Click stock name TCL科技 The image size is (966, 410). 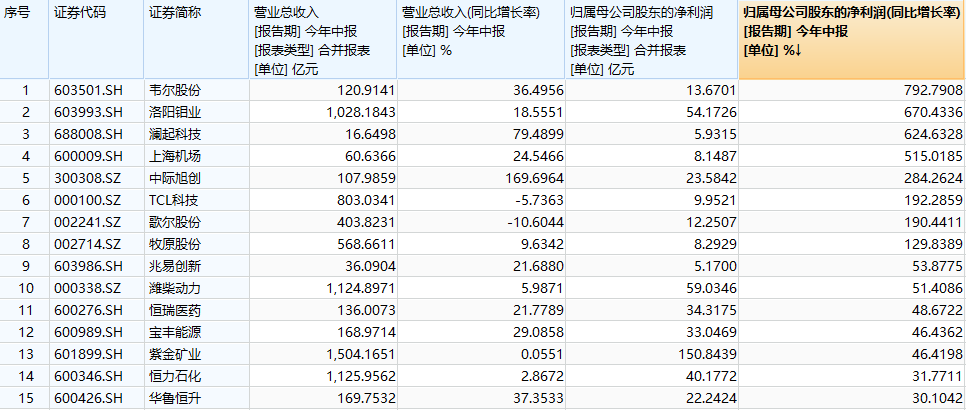[174, 201]
